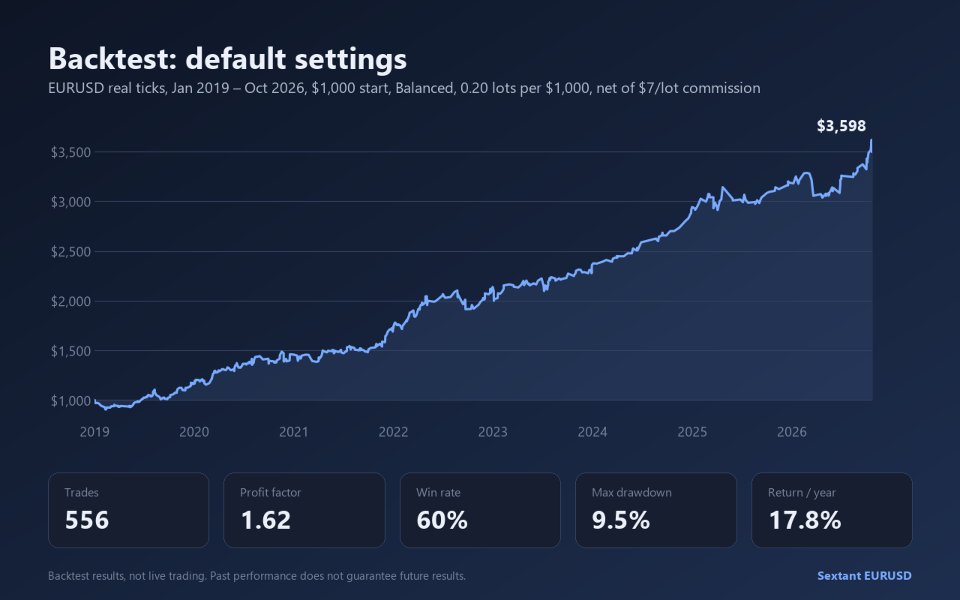Select the Win rate 60% card
The height and width of the screenshot is (600, 960).
pos(480,510)
